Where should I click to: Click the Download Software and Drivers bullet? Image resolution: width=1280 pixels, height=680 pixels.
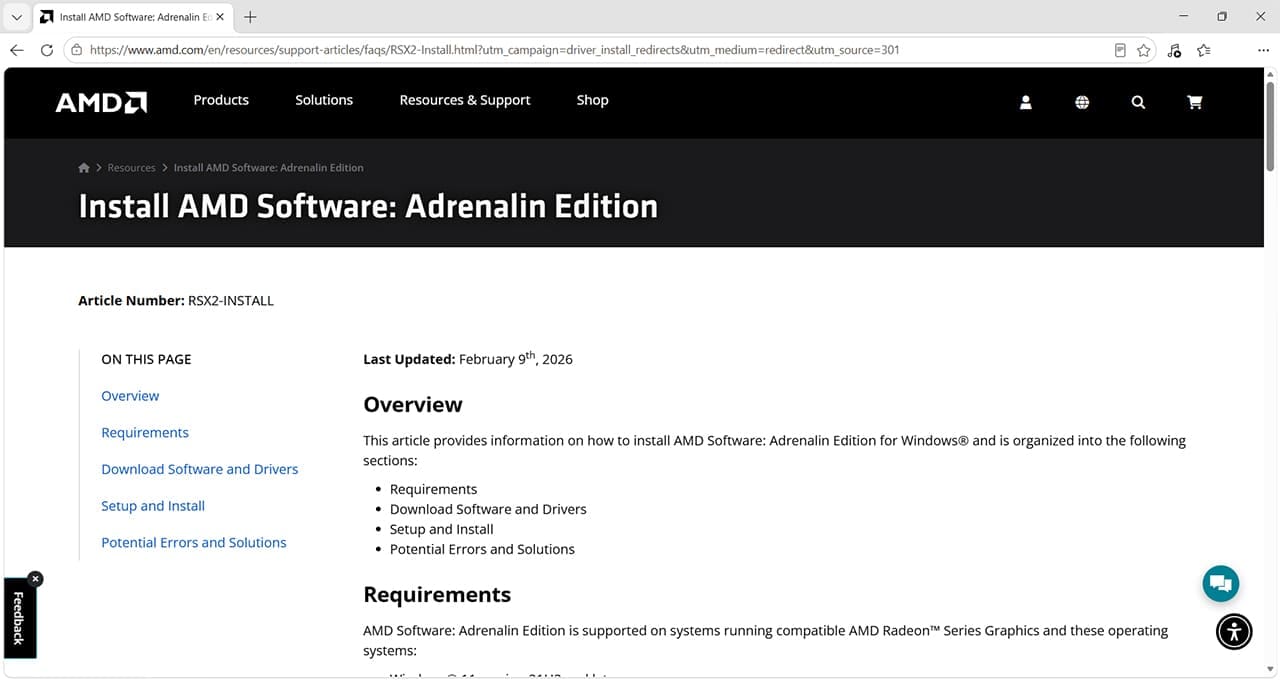coord(488,509)
